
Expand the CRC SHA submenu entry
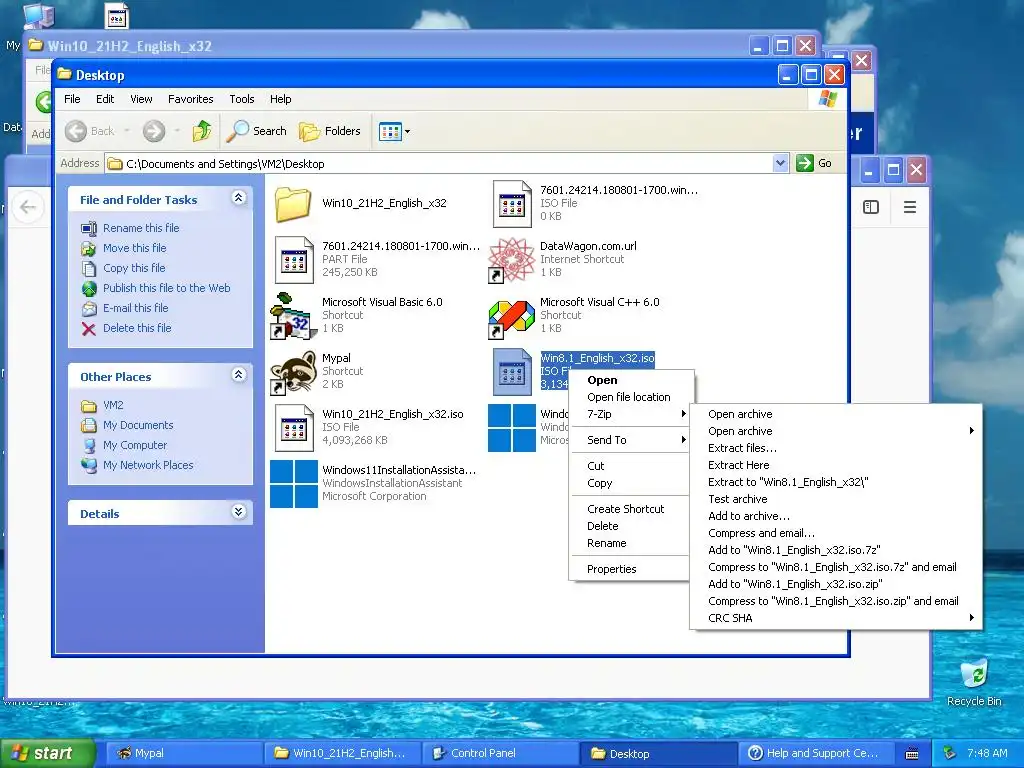836,618
